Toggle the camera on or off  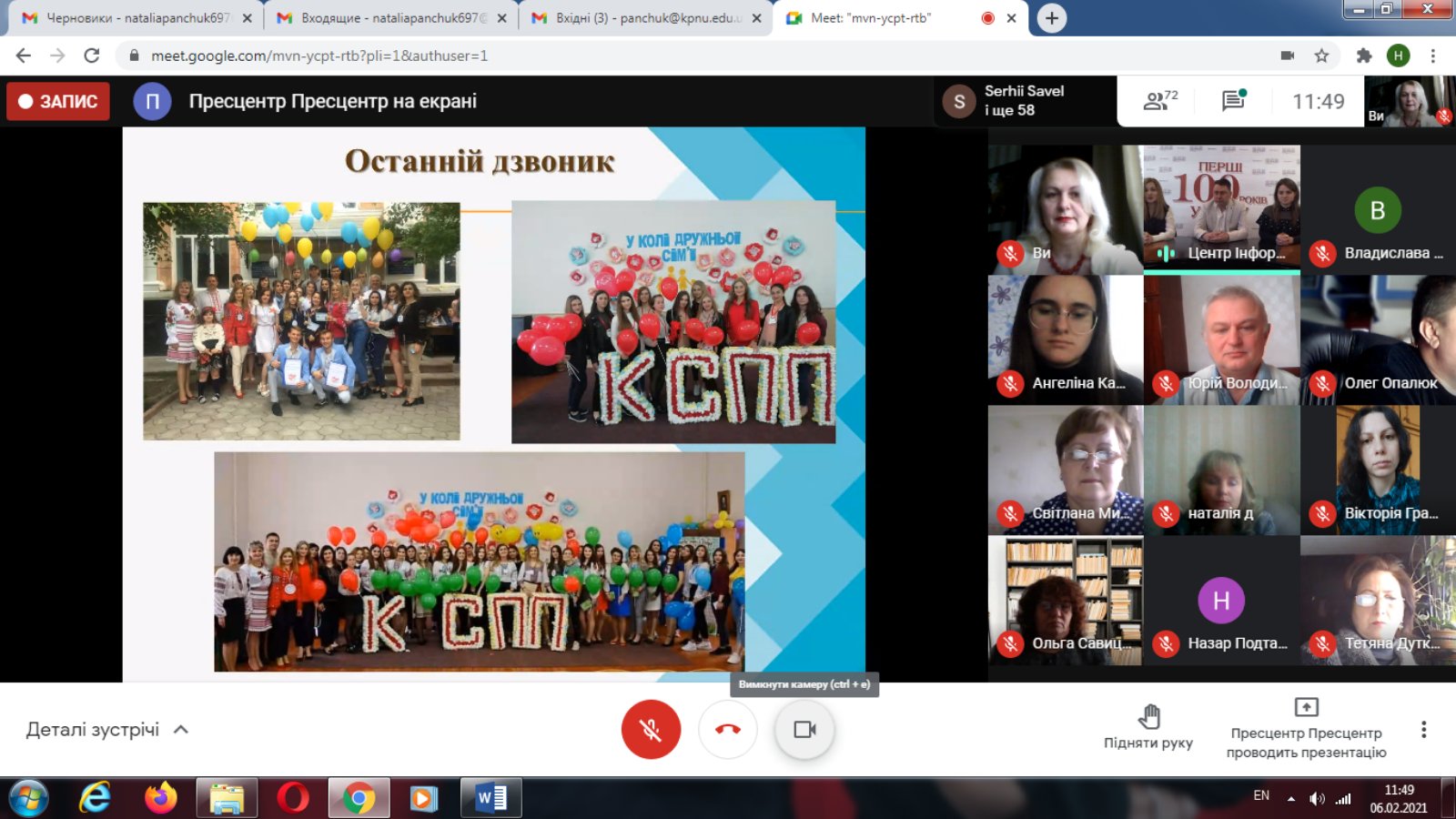[804, 729]
